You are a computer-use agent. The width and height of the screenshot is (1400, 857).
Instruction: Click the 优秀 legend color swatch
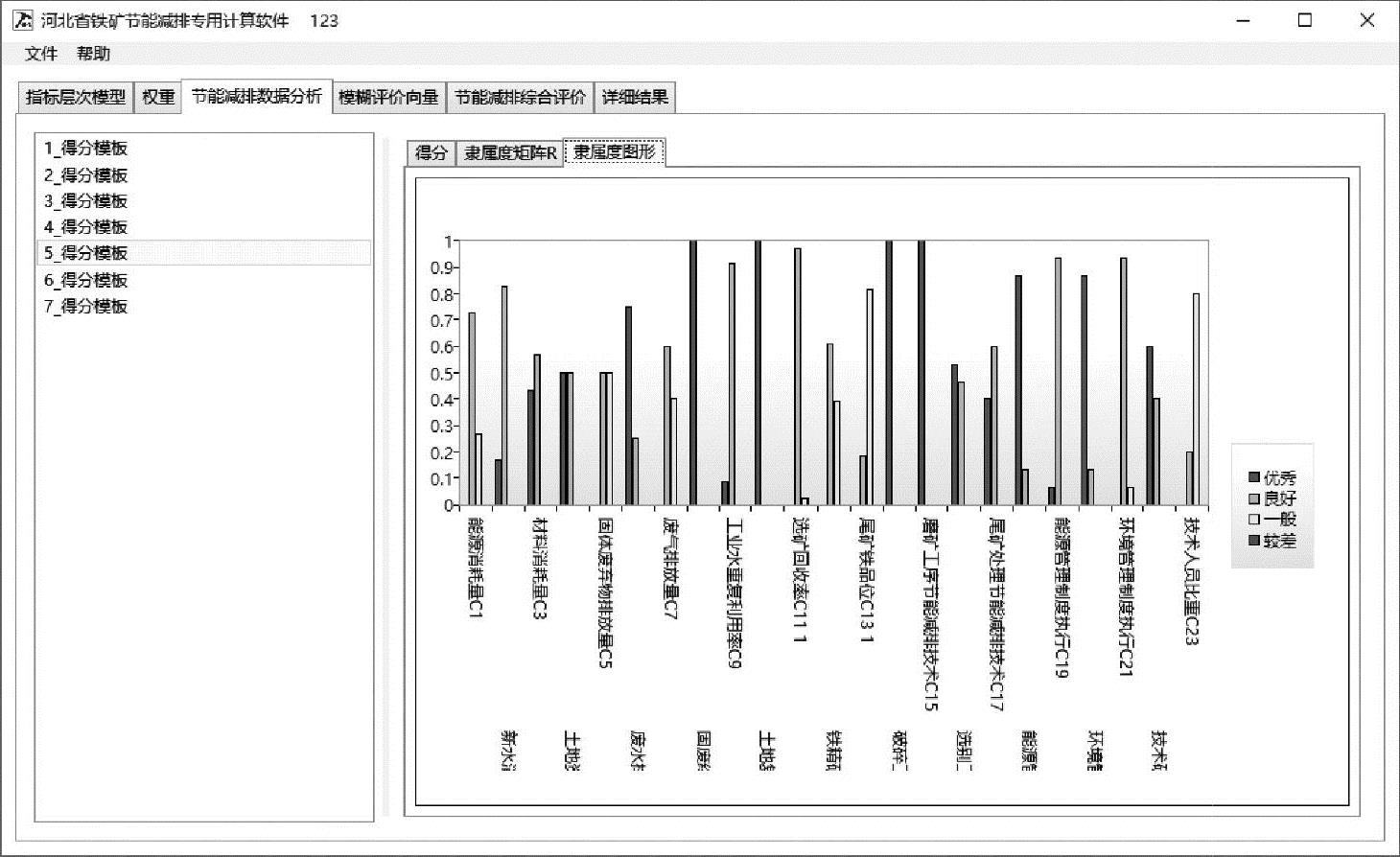tap(1253, 477)
